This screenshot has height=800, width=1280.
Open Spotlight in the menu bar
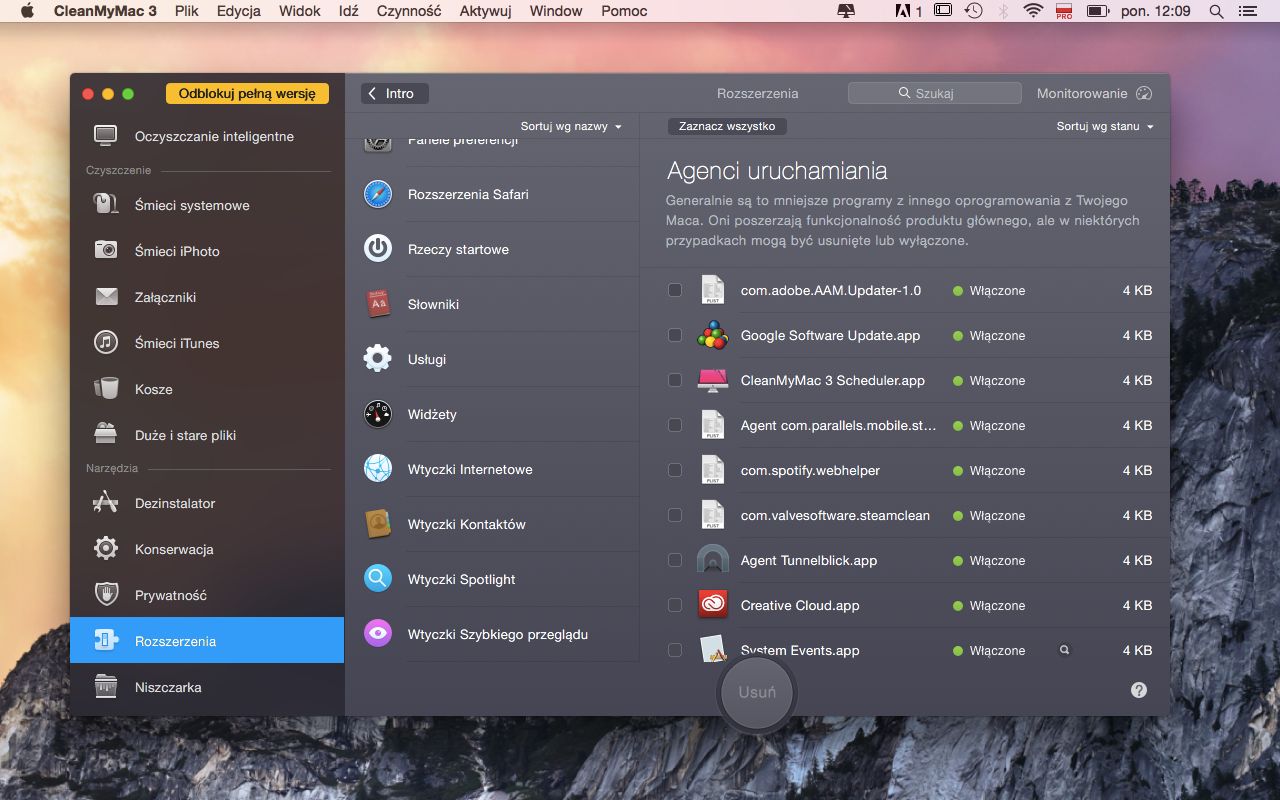[1216, 11]
